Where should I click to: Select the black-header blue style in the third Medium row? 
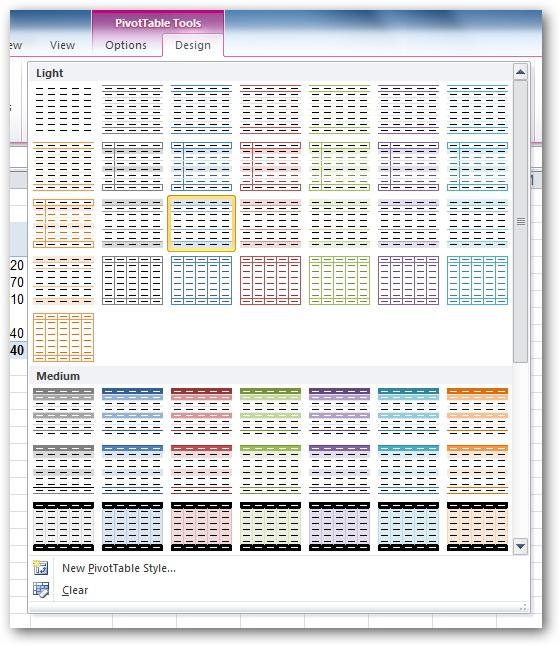132,526
